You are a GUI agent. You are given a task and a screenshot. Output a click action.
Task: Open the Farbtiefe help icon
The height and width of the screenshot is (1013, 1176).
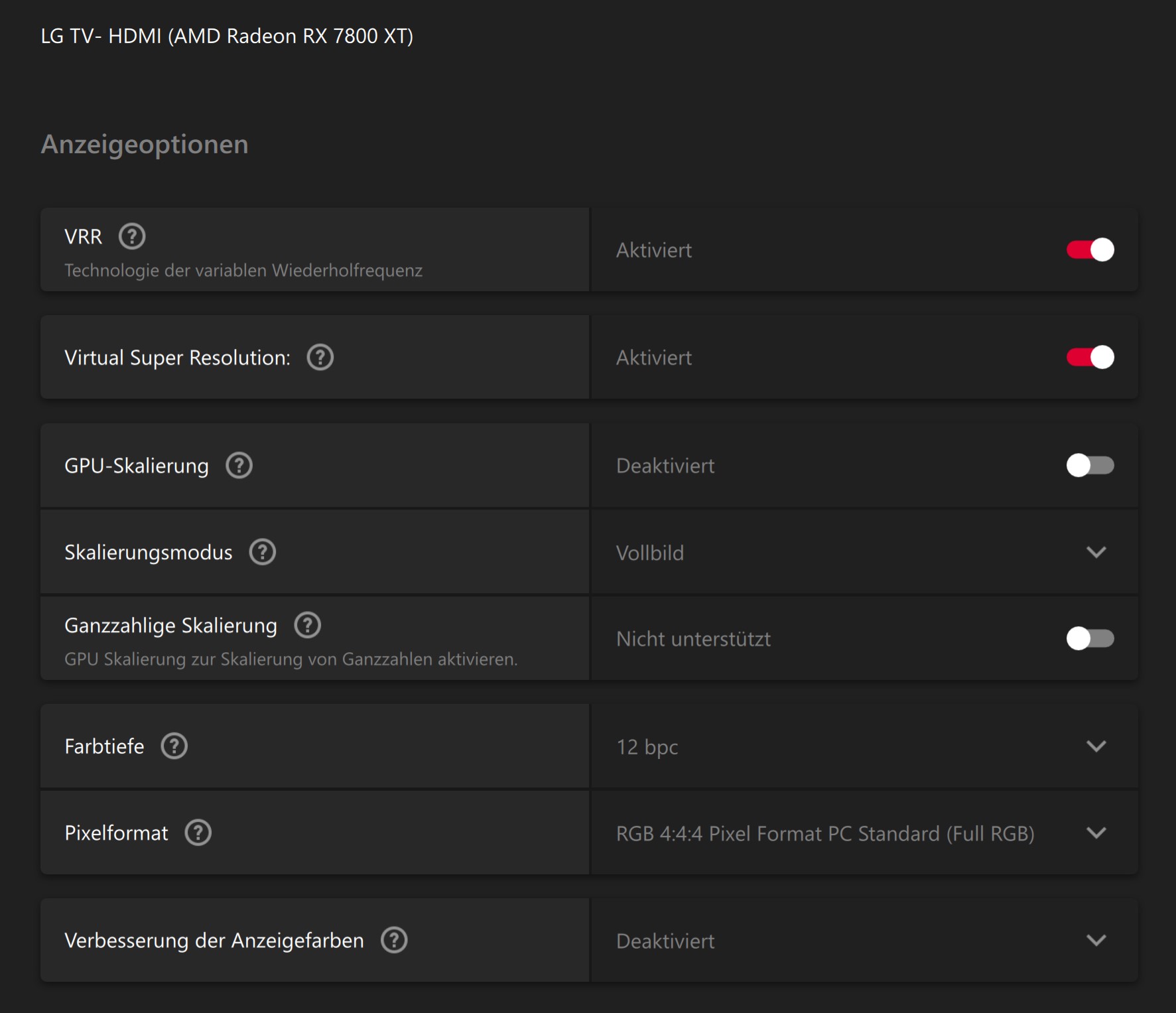(174, 746)
